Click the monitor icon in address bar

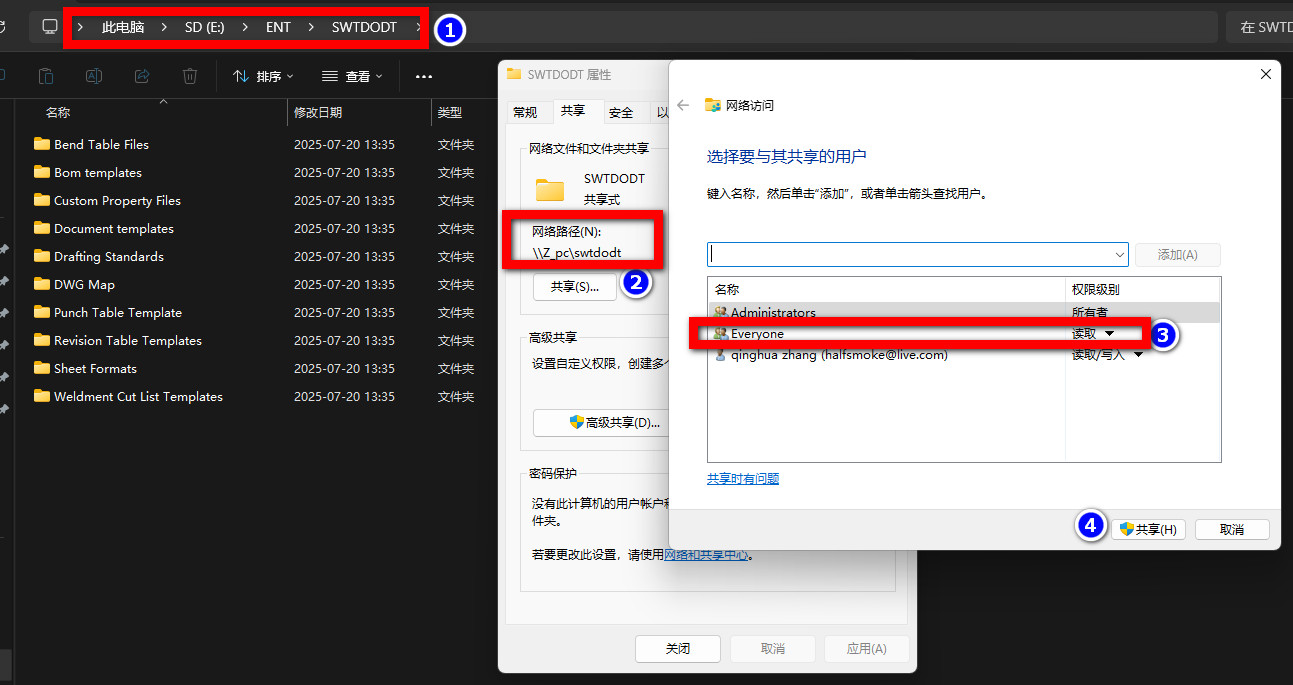[50, 27]
